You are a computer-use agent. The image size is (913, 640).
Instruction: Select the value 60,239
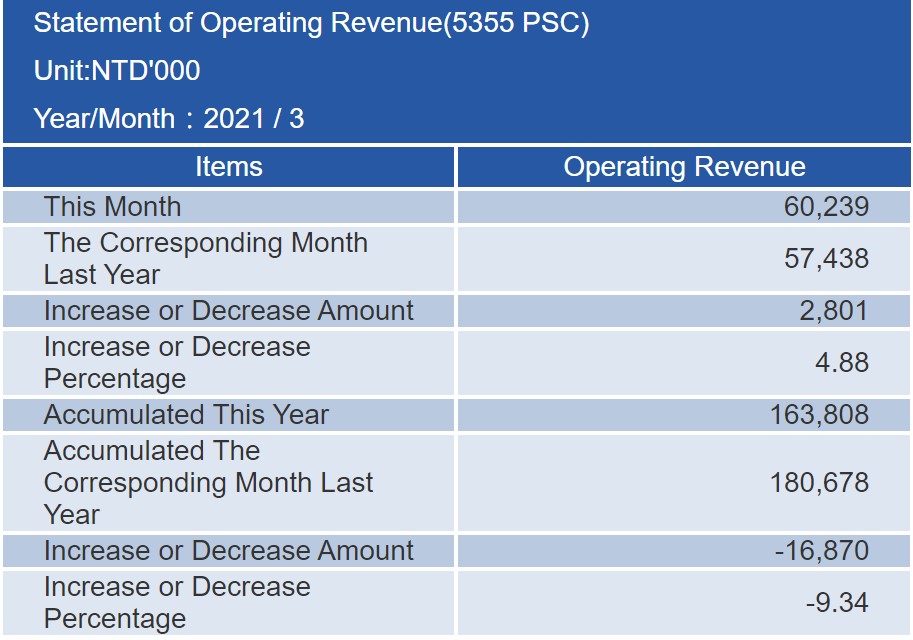[826, 207]
